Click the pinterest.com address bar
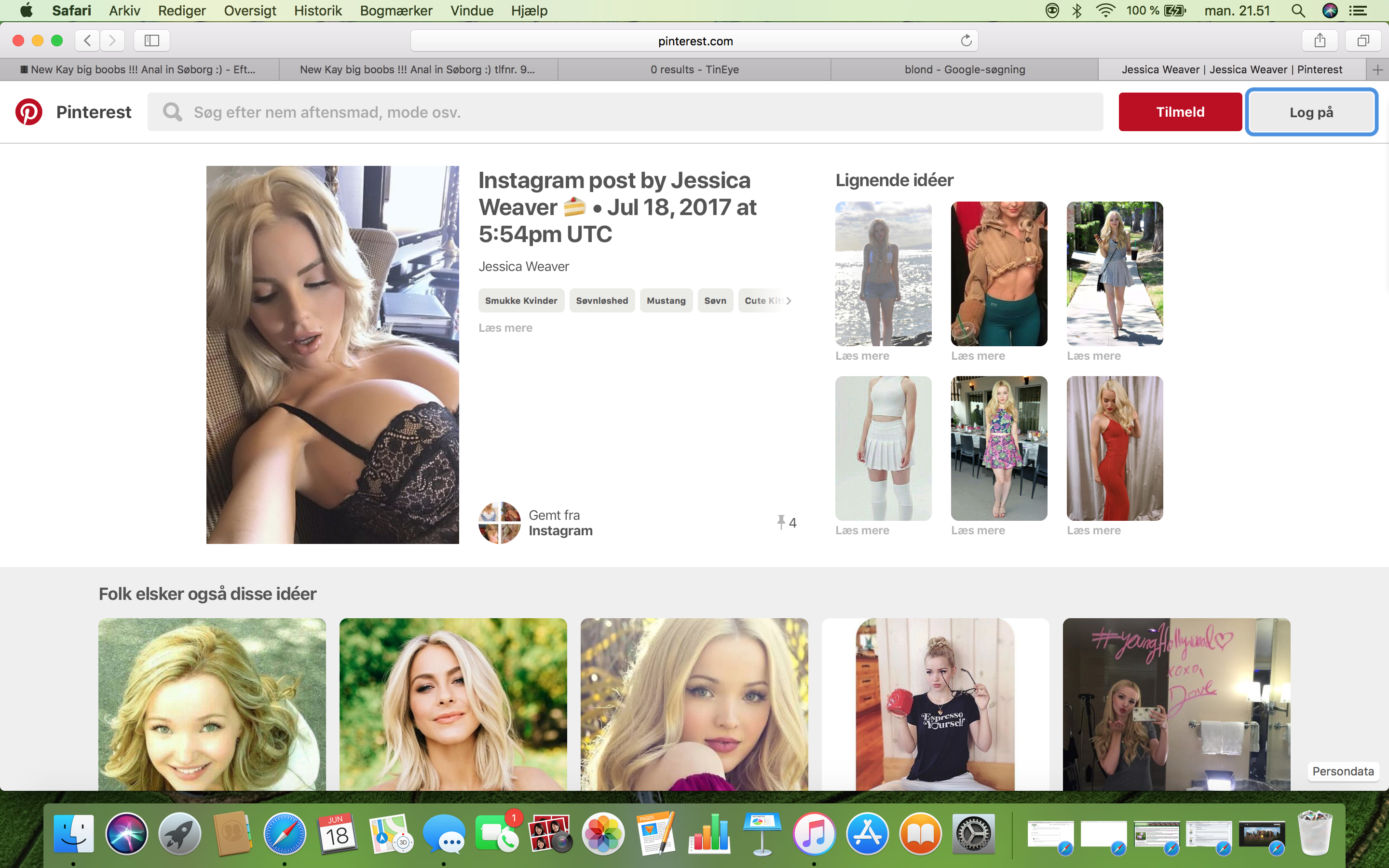The image size is (1389, 868). pos(694,40)
